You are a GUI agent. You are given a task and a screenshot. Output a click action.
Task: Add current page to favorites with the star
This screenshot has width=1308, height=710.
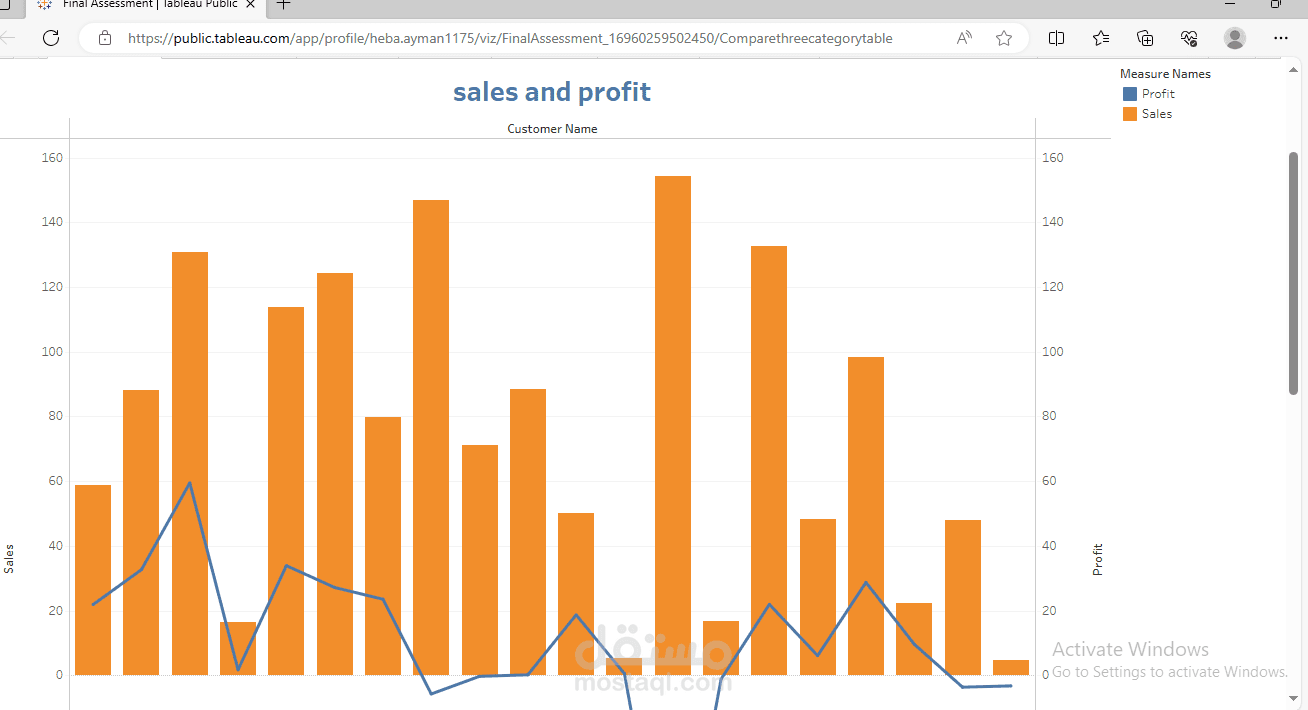pyautogui.click(x=1003, y=38)
